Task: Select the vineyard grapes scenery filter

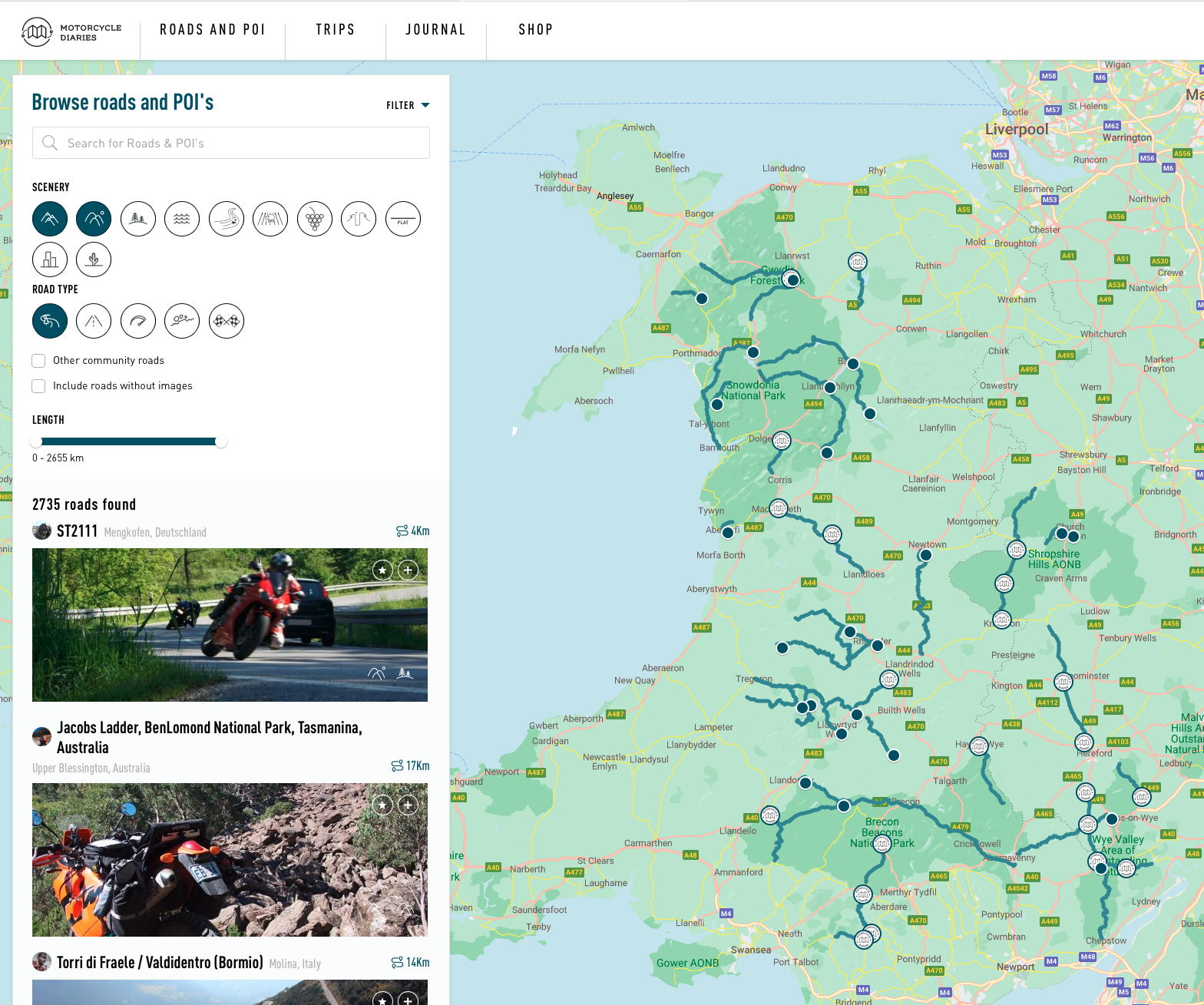Action: (315, 219)
